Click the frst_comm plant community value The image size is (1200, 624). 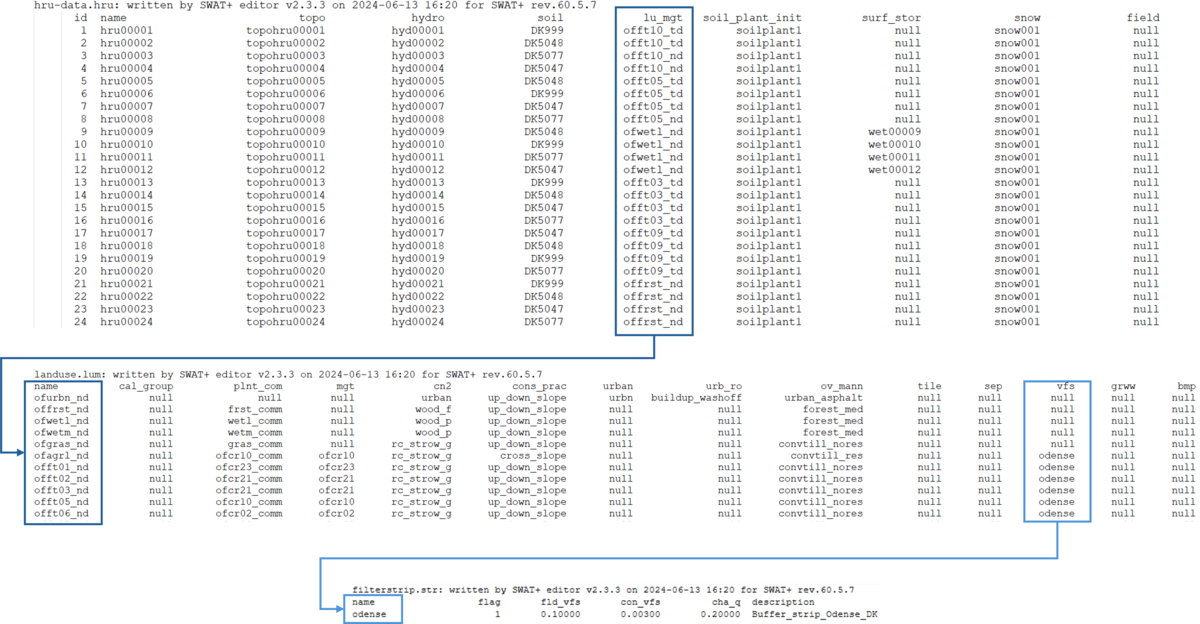[x=256, y=409]
